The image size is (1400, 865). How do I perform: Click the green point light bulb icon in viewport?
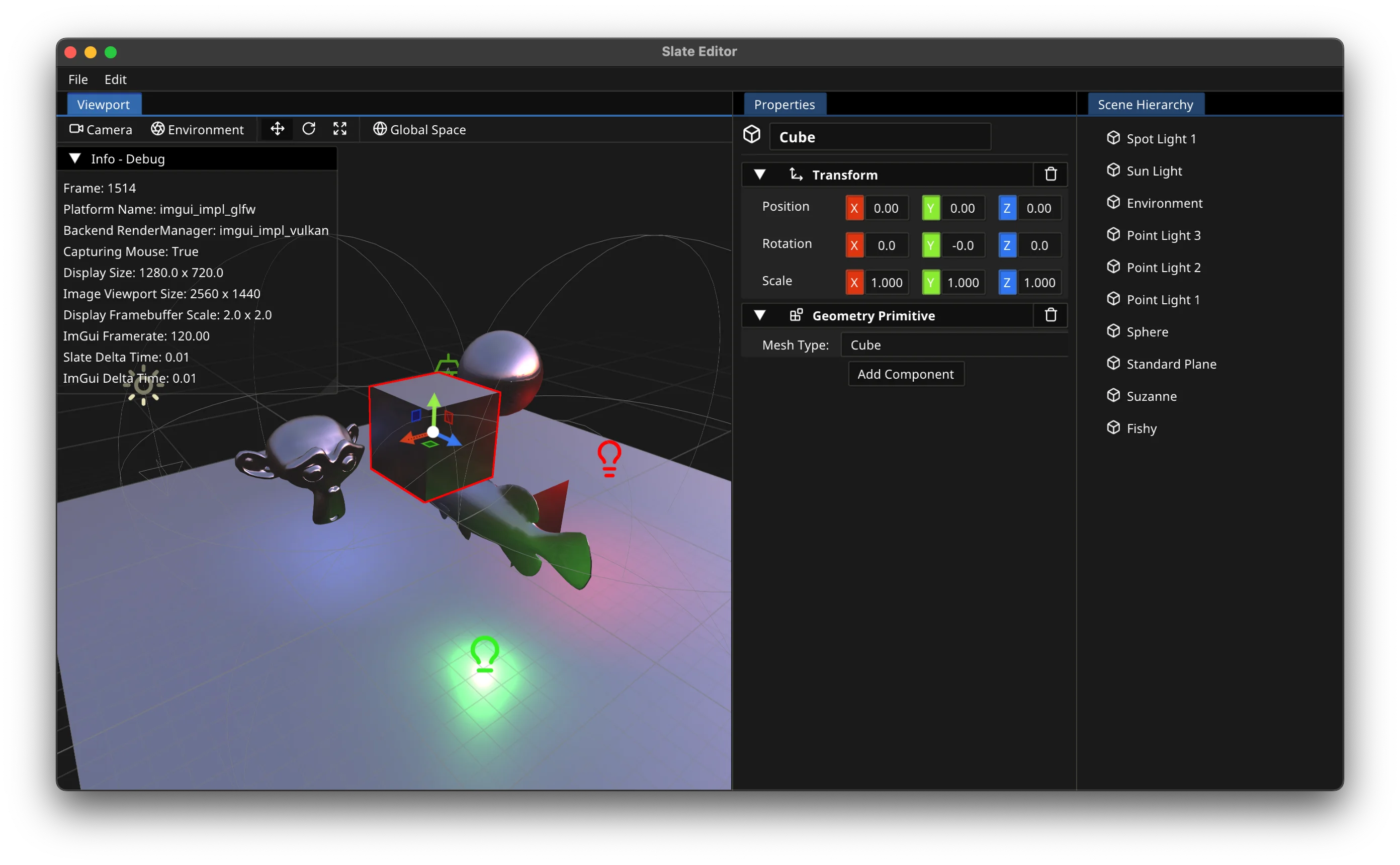pos(485,654)
